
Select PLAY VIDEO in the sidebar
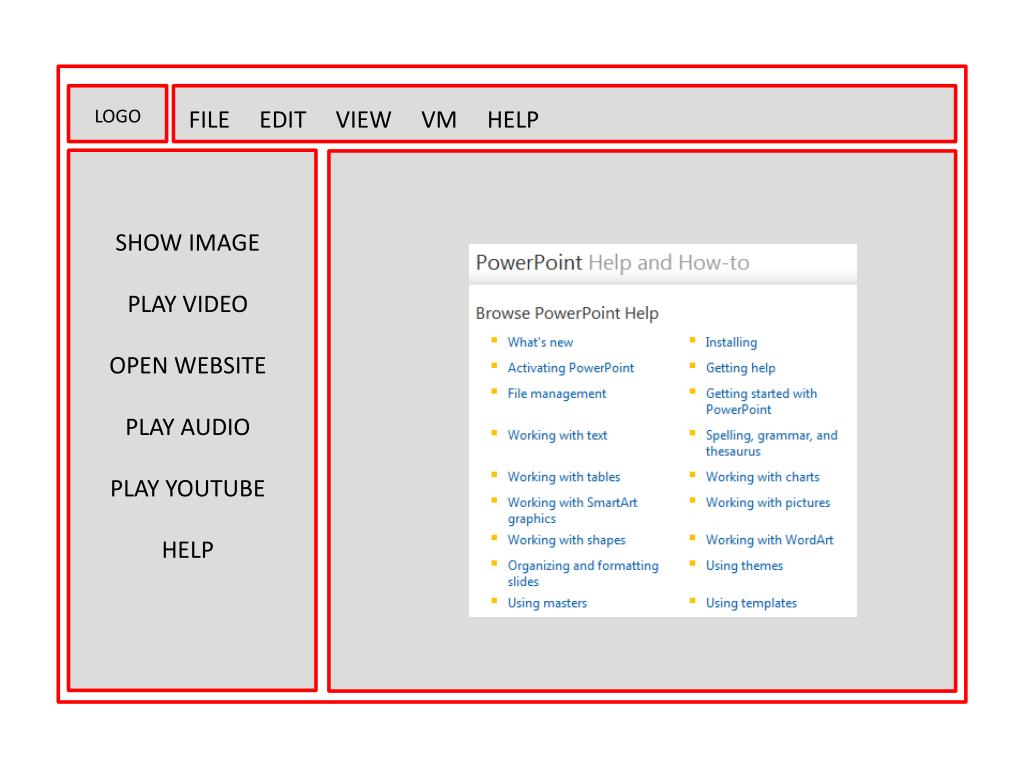[187, 304]
